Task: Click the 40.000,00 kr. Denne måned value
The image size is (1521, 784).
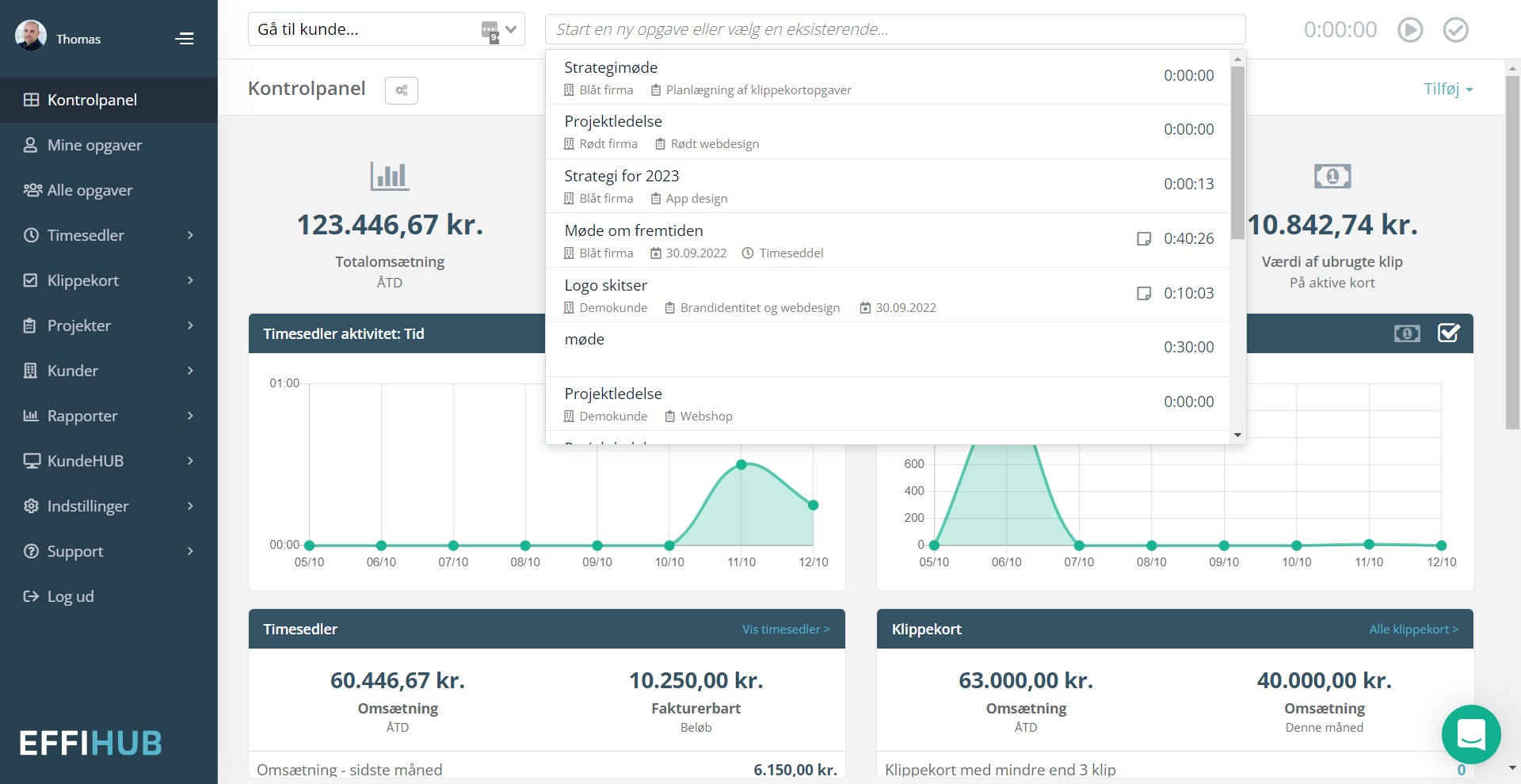Action: tap(1325, 680)
